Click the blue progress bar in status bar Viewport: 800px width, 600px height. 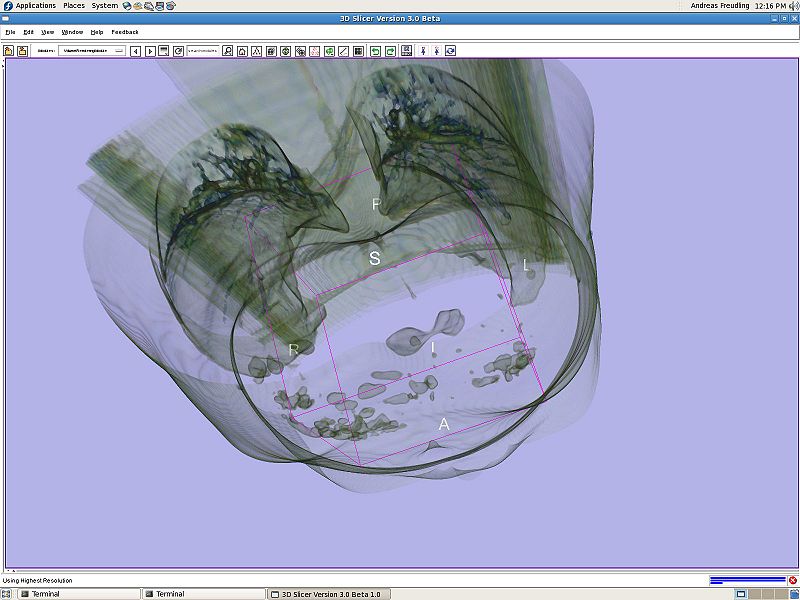[x=746, y=580]
